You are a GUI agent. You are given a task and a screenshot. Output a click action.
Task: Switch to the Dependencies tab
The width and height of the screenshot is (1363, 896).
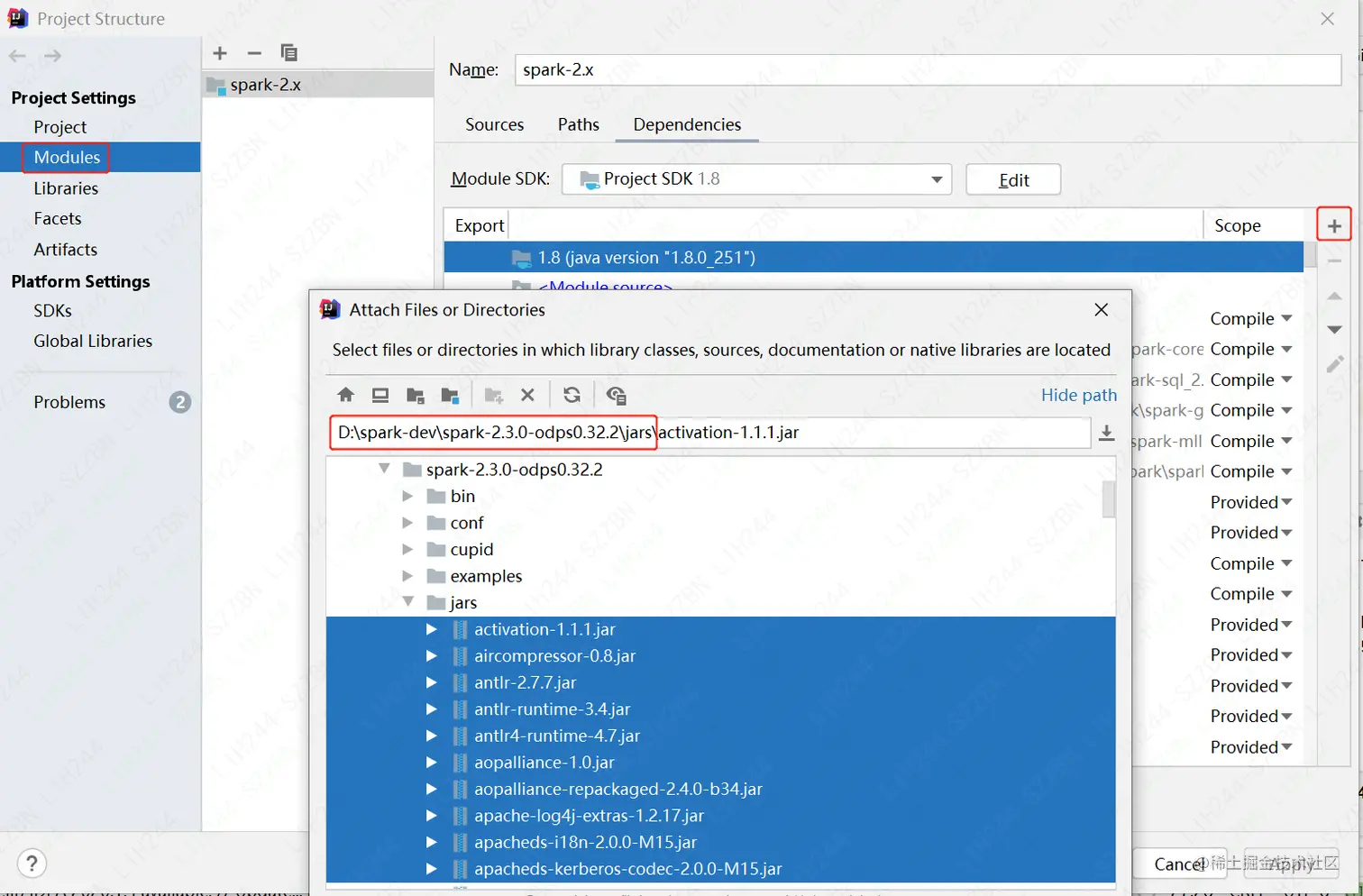[x=687, y=124]
